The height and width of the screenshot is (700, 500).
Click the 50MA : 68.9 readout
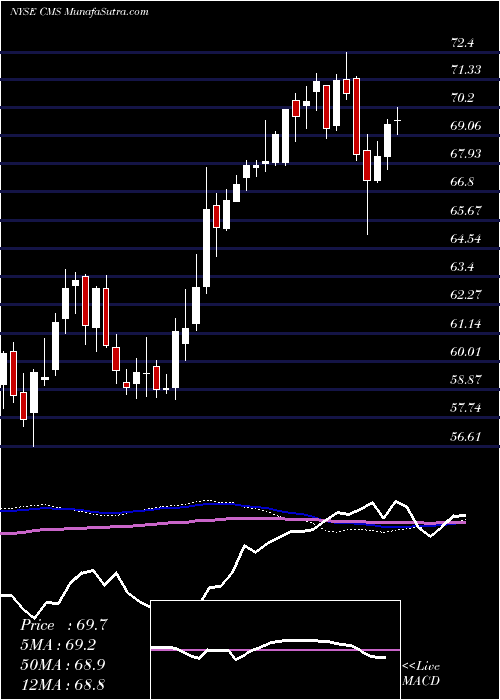coord(63,664)
